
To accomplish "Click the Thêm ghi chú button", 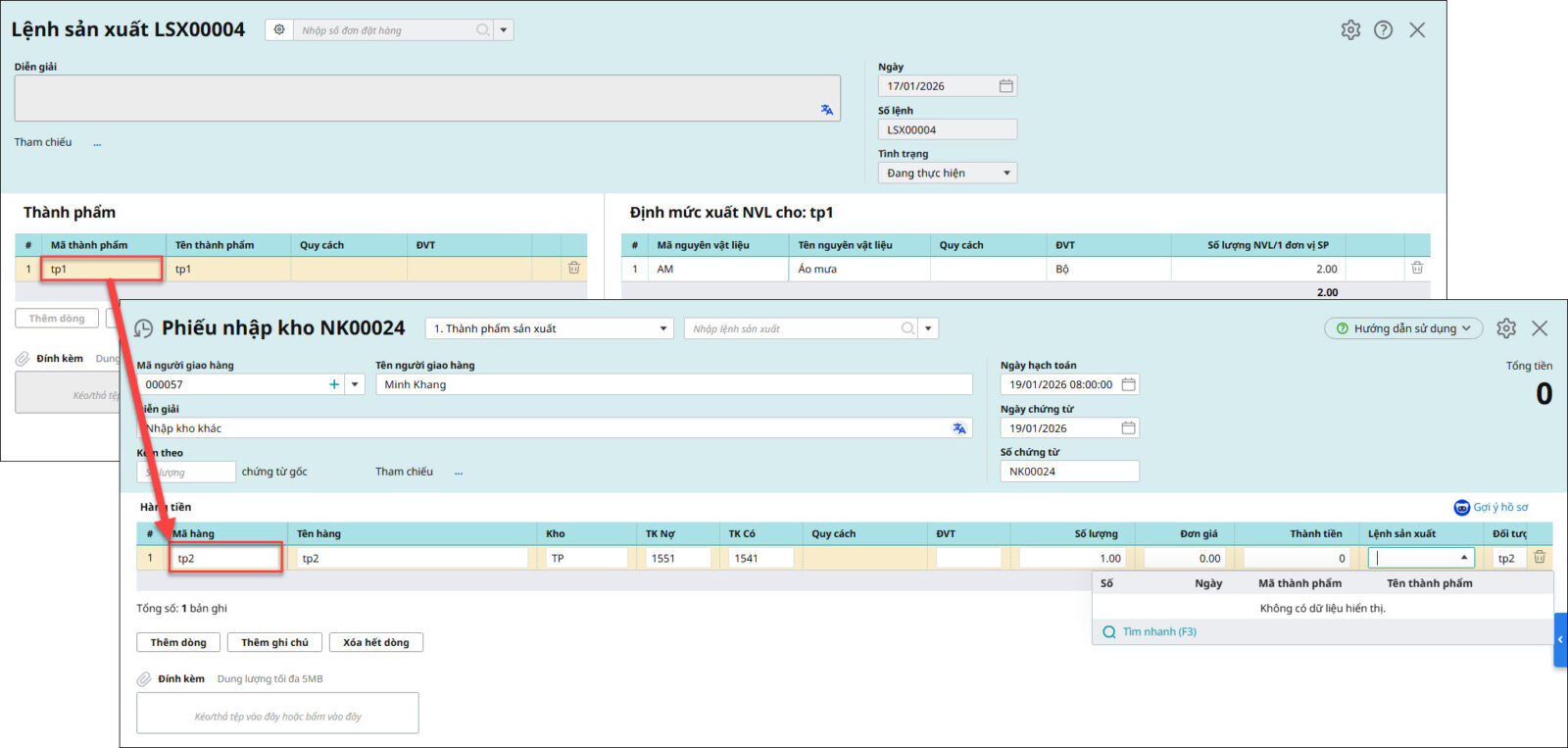I will click(274, 642).
